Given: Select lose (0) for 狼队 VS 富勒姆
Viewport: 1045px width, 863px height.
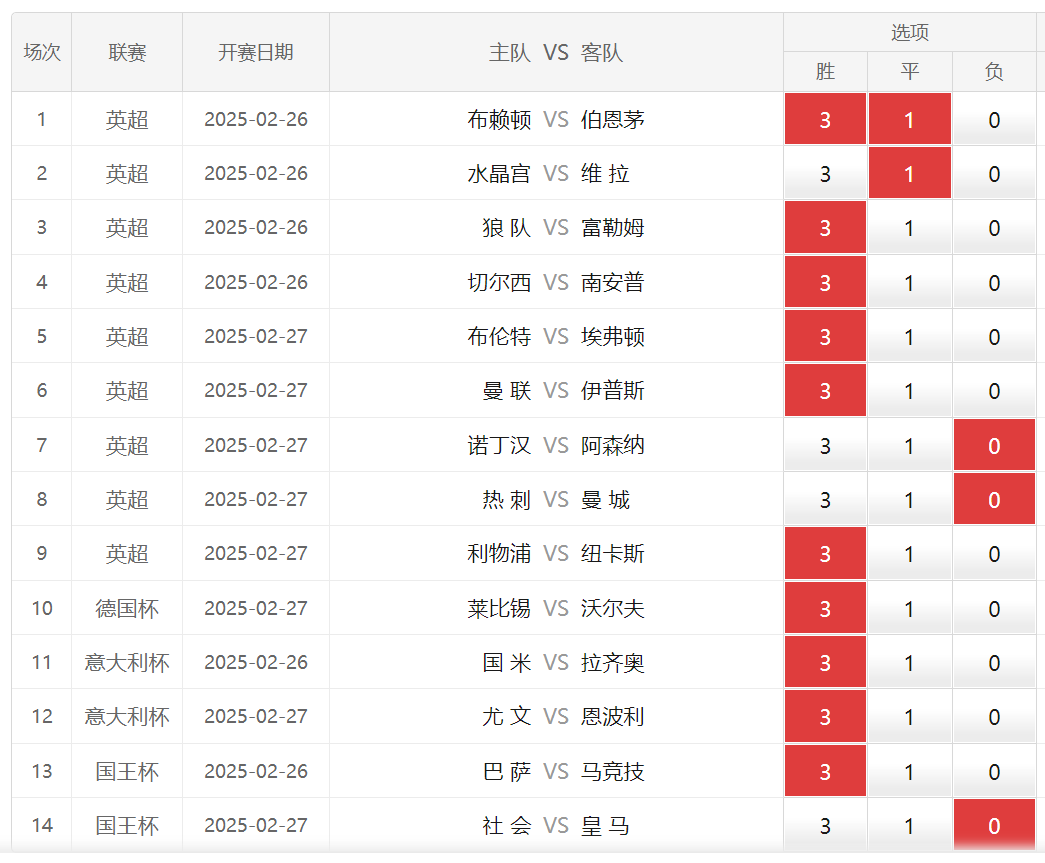Looking at the screenshot, I should point(994,227).
